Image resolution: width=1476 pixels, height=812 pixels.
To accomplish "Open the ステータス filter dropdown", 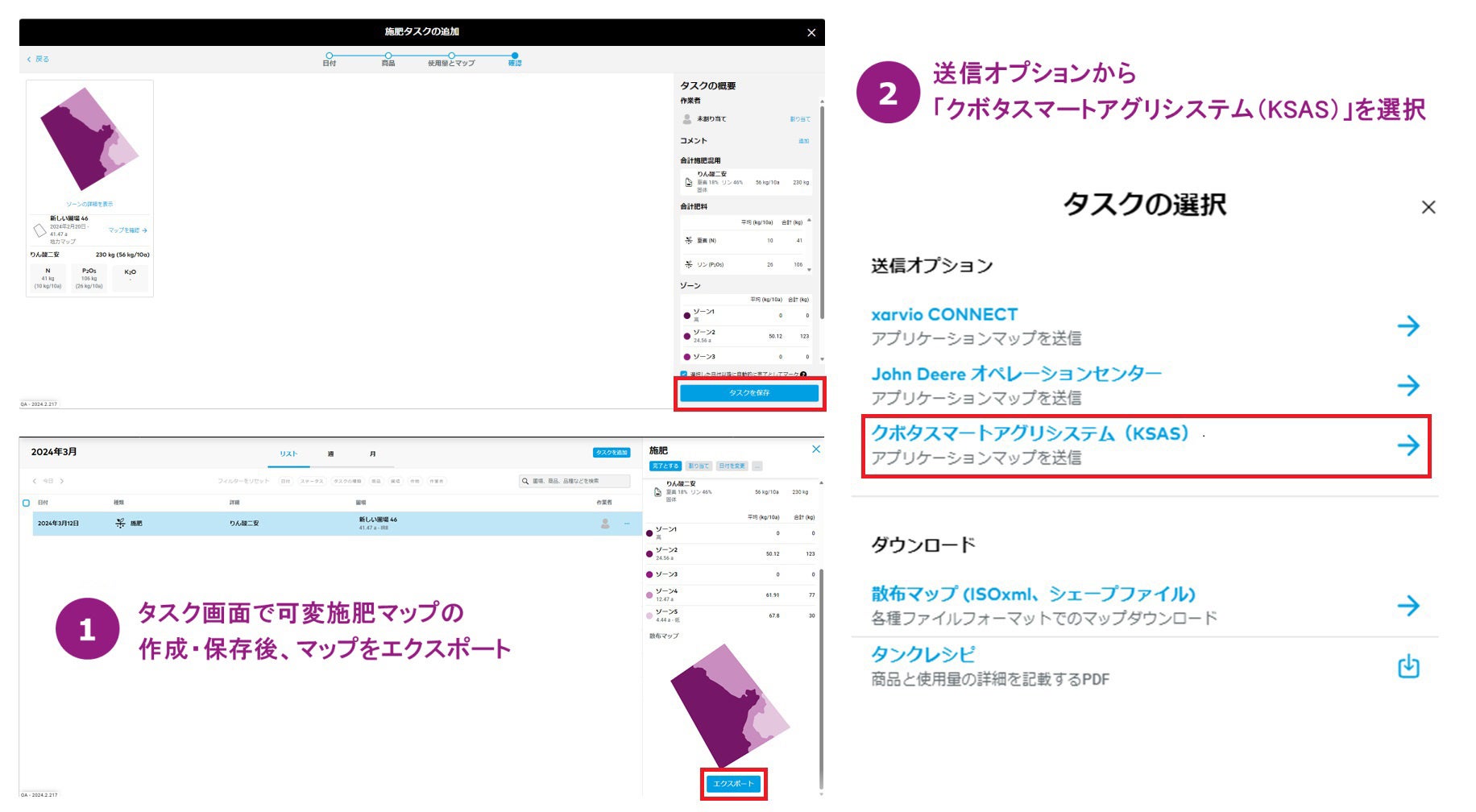I will 313,481.
